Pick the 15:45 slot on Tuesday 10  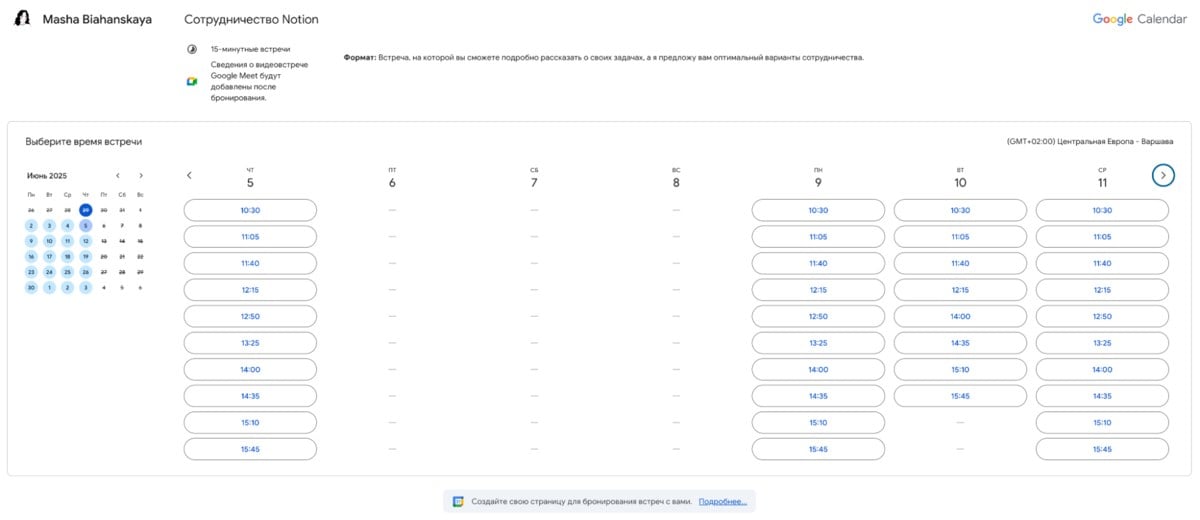pyautogui.click(x=960, y=396)
